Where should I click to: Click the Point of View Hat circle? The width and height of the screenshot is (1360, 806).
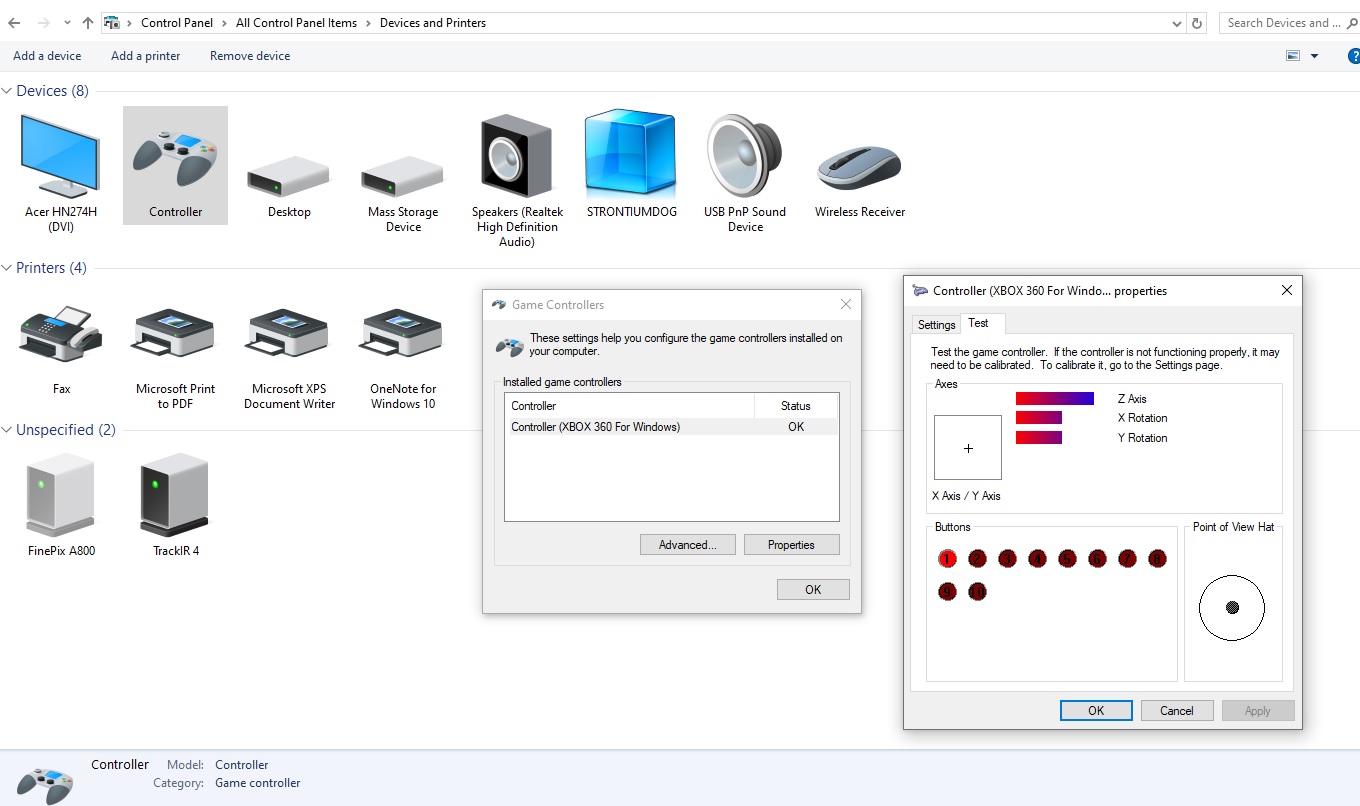click(x=1232, y=607)
